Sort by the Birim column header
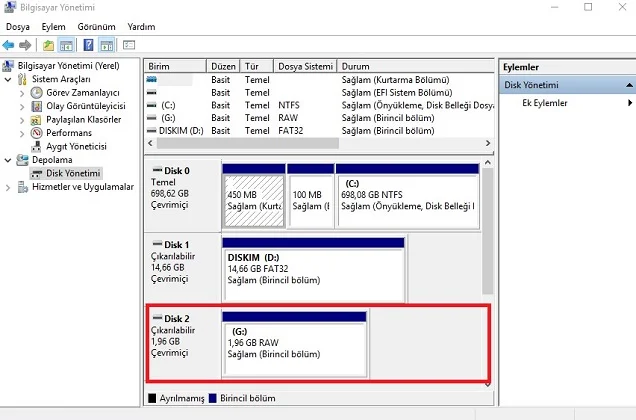636x420 pixels. (x=175, y=66)
